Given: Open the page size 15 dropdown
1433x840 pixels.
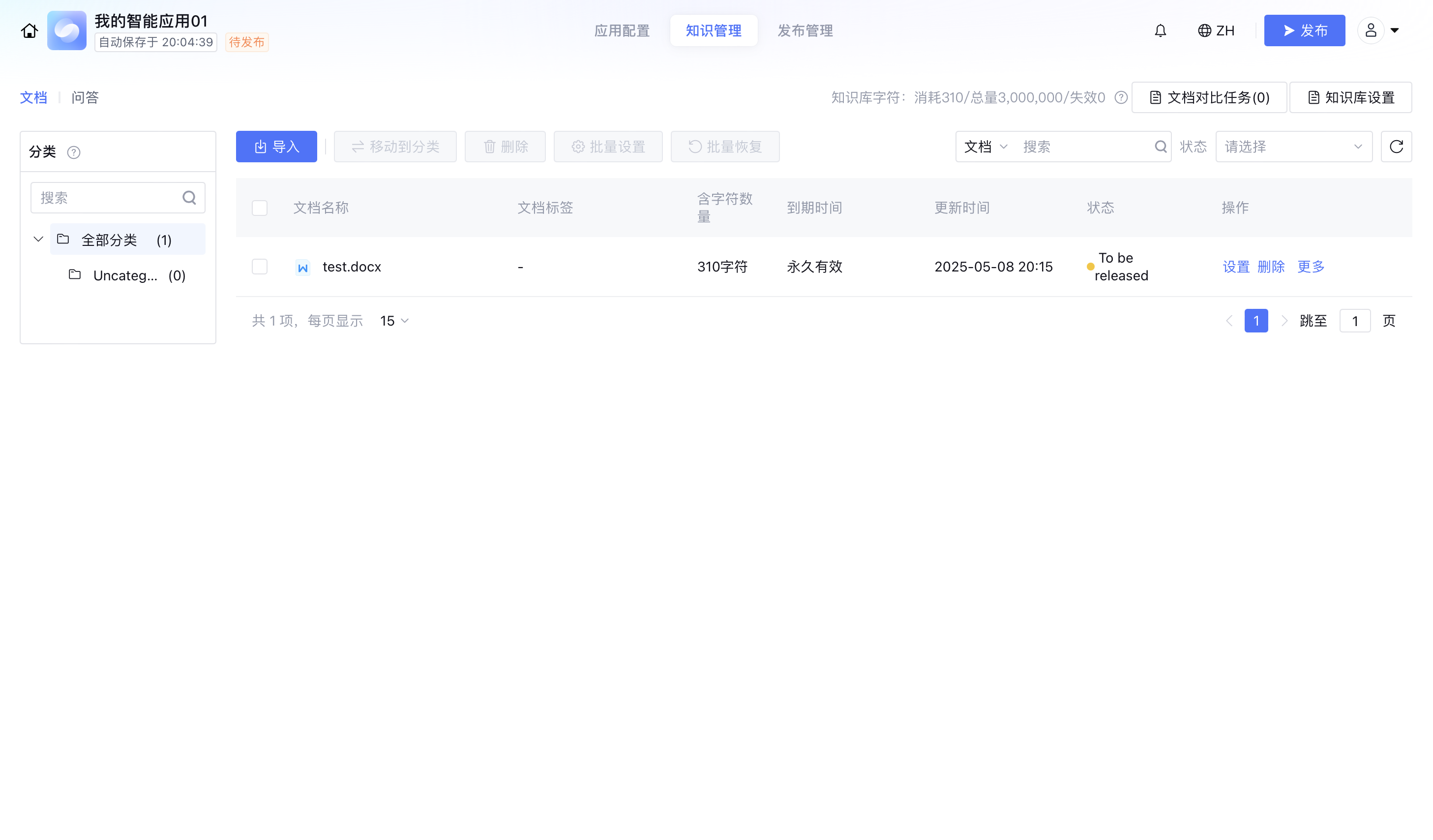Looking at the screenshot, I should [x=394, y=321].
